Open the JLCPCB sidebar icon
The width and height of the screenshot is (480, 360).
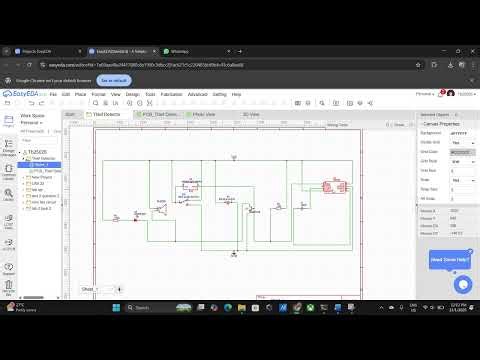pos(8,244)
